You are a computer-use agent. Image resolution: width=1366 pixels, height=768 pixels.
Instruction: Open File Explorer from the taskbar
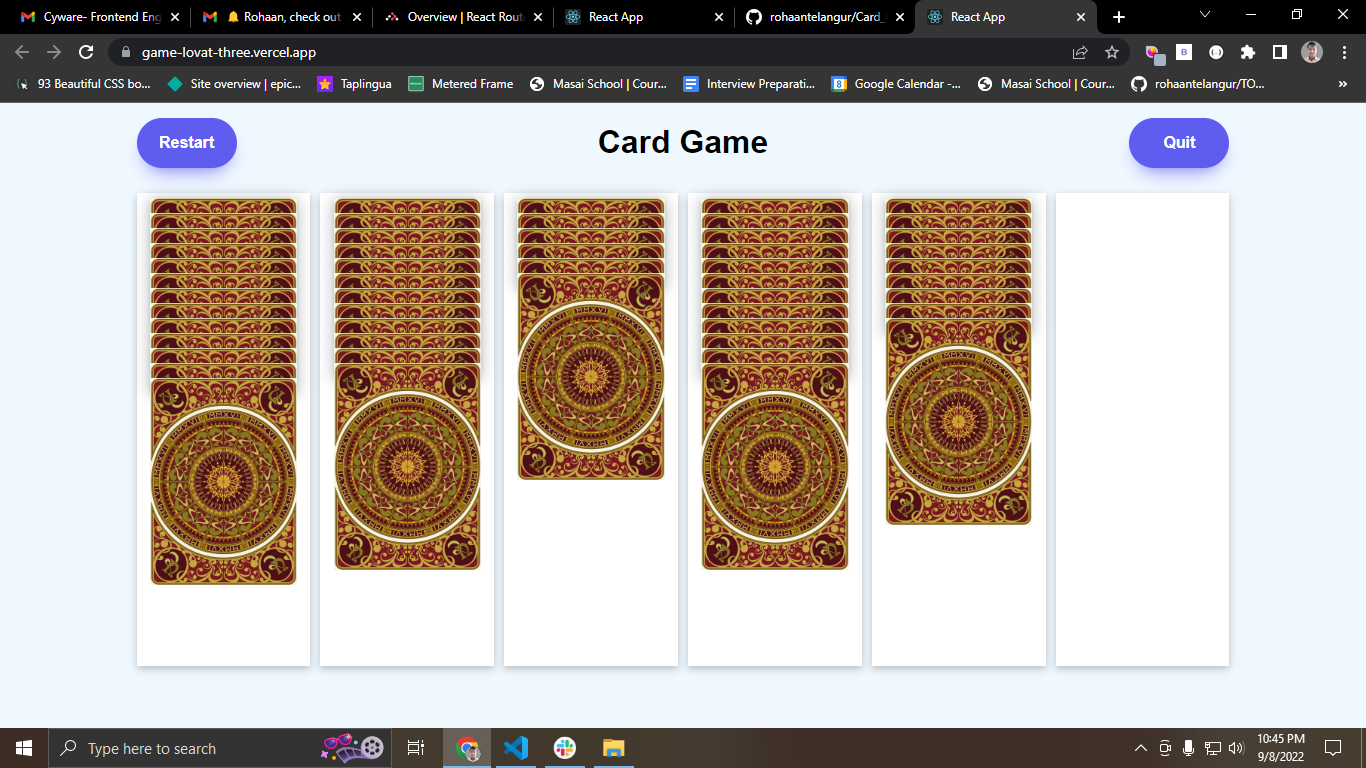tap(614, 747)
